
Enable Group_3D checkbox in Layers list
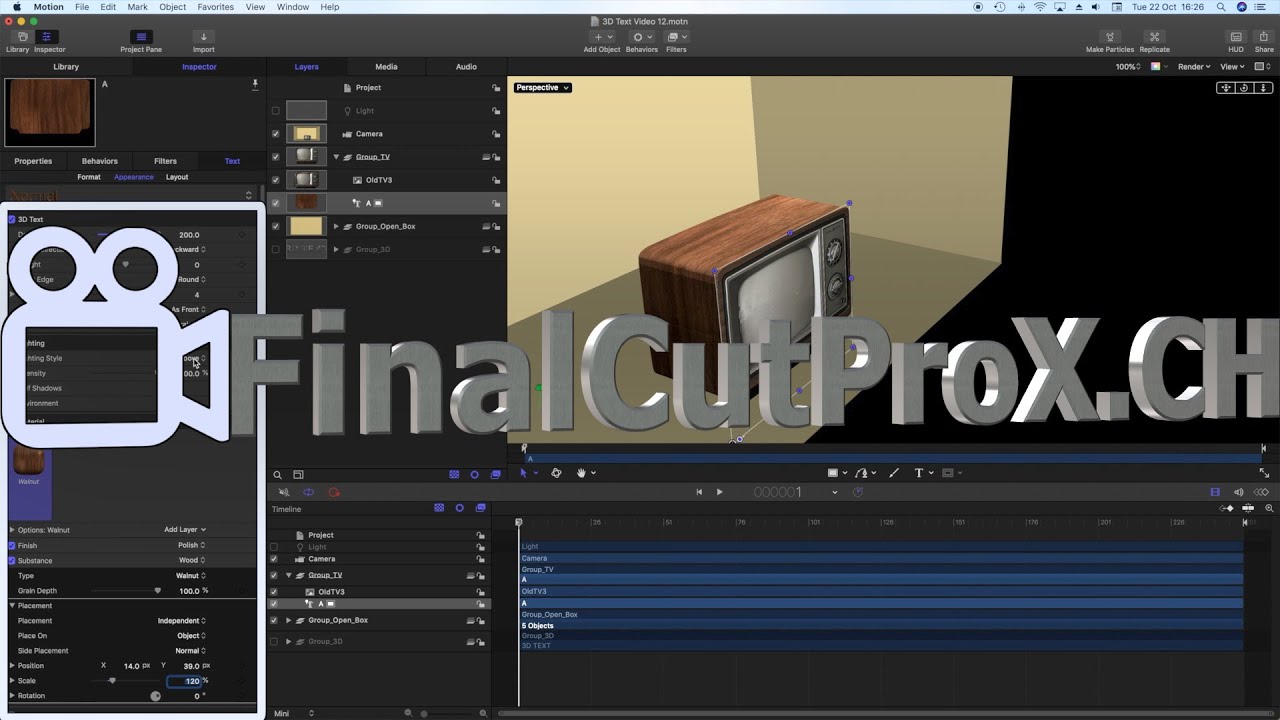tap(276, 250)
